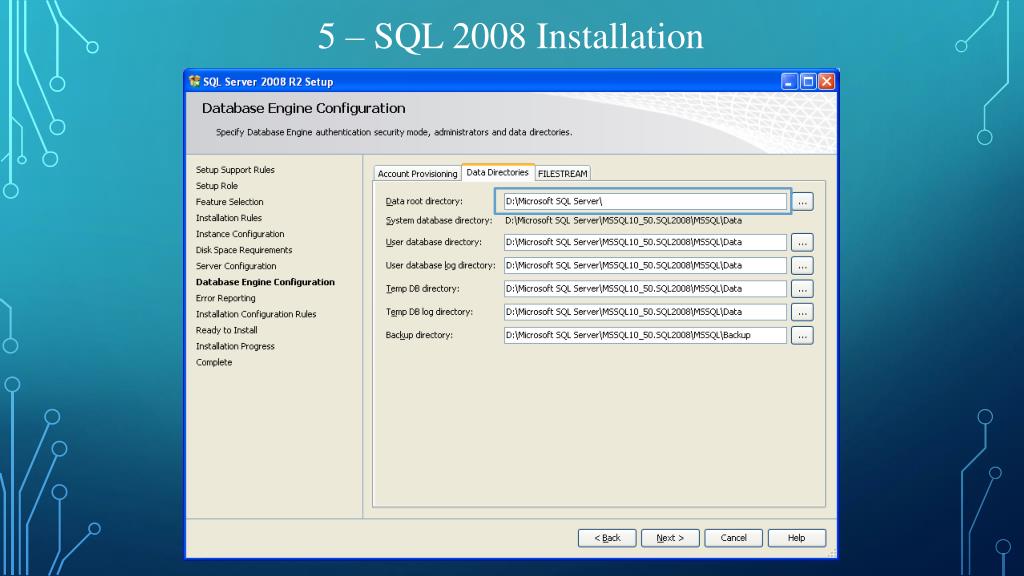The image size is (1024, 576).
Task: Click browse button for Backup directory
Action: [x=802, y=335]
